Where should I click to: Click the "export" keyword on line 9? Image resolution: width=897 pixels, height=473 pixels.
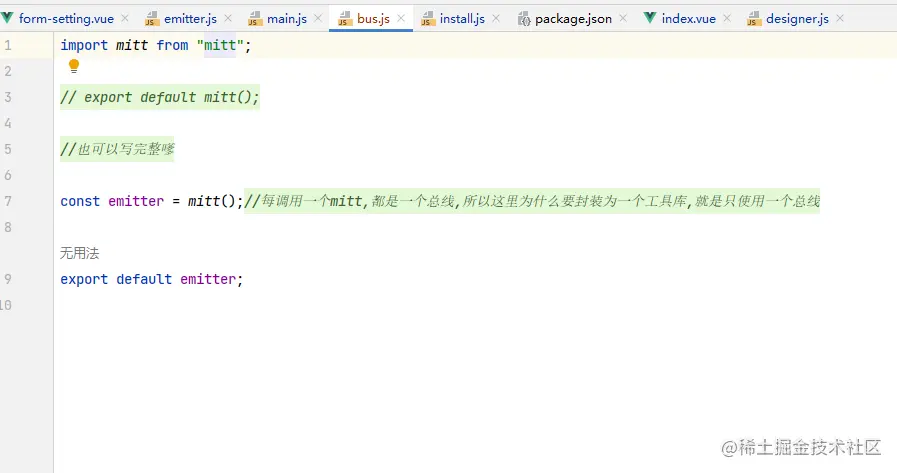84,279
